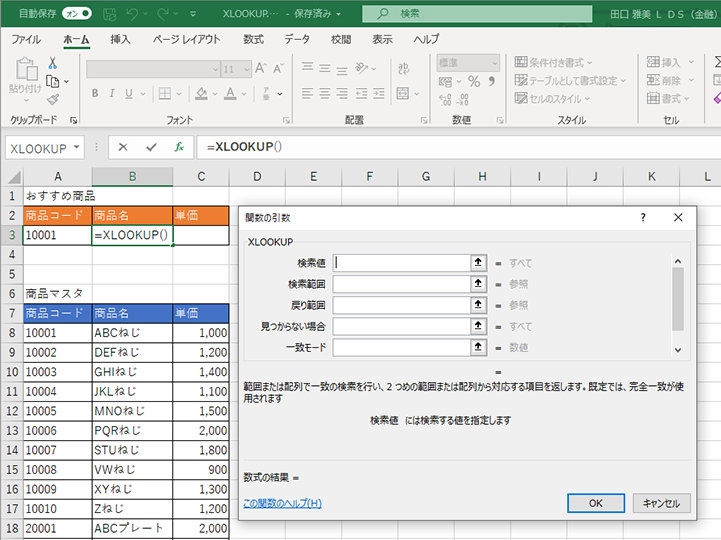Click the Save icon in title bar
This screenshot has width=721, height=540.
click(109, 14)
